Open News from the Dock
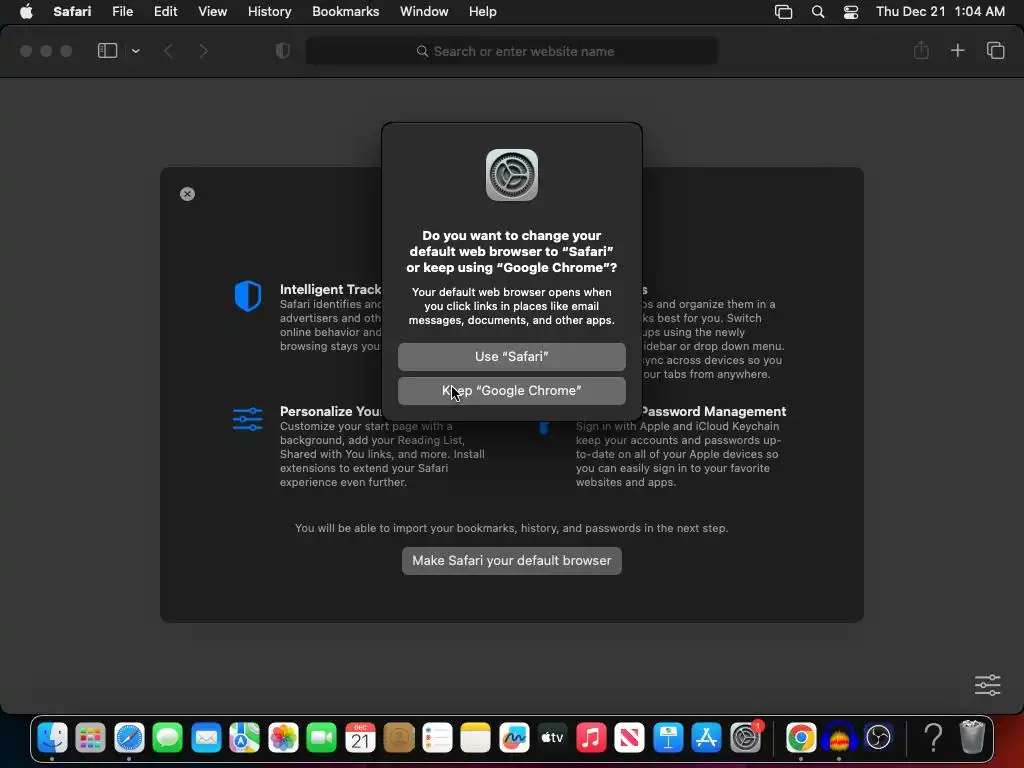This screenshot has height=768, width=1024. (x=630, y=738)
